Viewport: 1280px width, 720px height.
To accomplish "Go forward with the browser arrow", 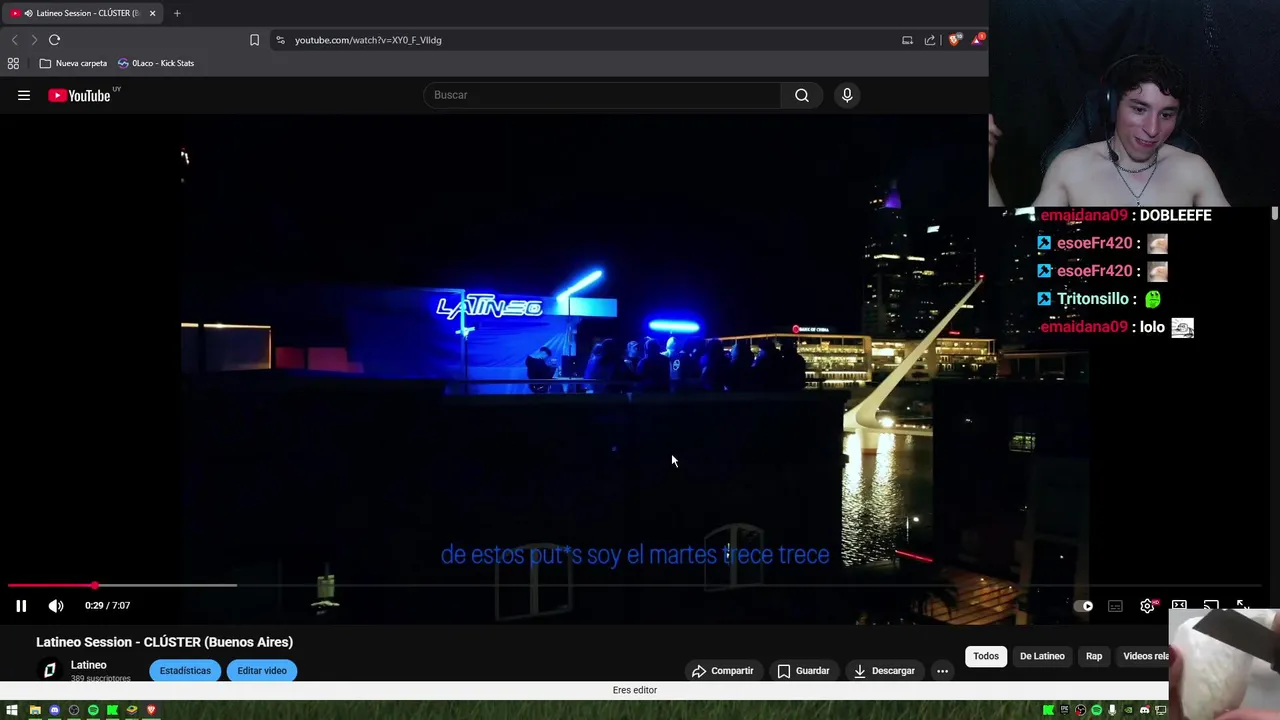I will pos(34,40).
